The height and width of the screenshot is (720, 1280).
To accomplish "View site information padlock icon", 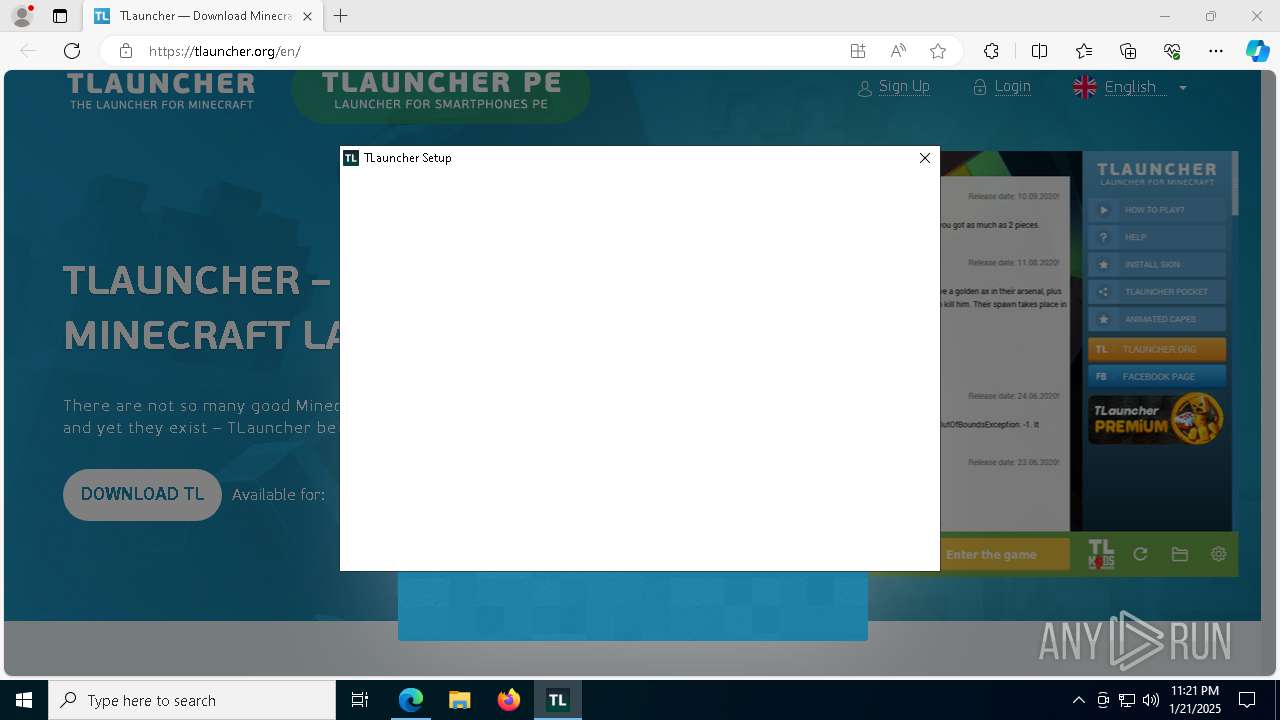I will (126, 51).
